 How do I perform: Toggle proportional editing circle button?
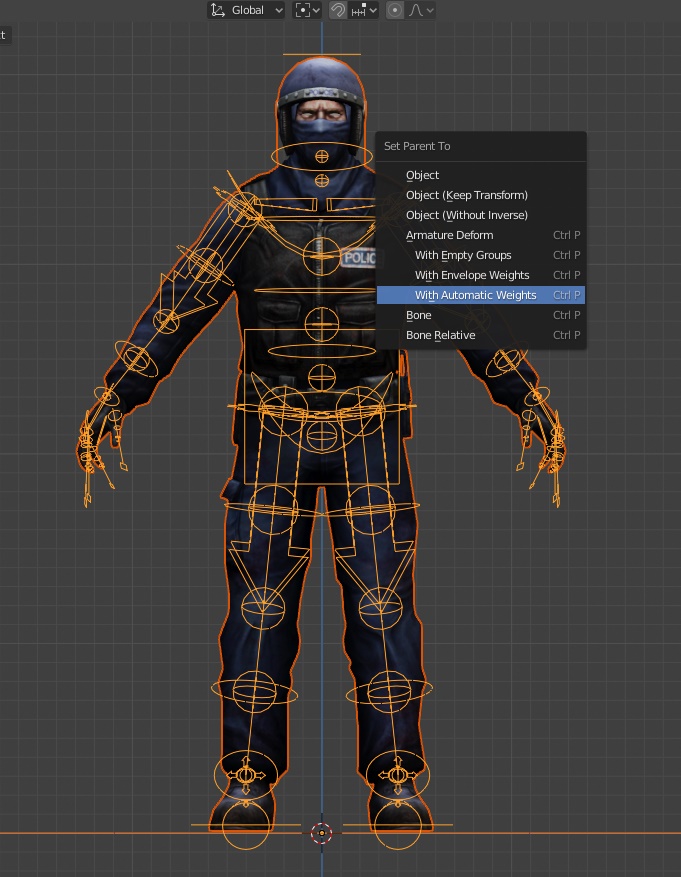tap(395, 10)
